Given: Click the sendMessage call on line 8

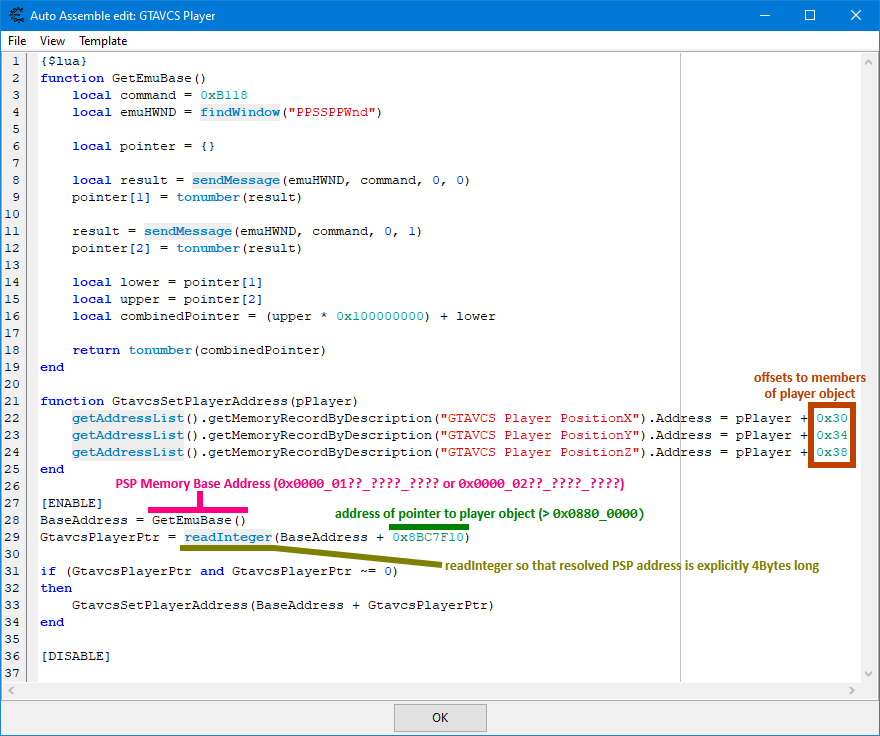Looking at the screenshot, I should [236, 179].
